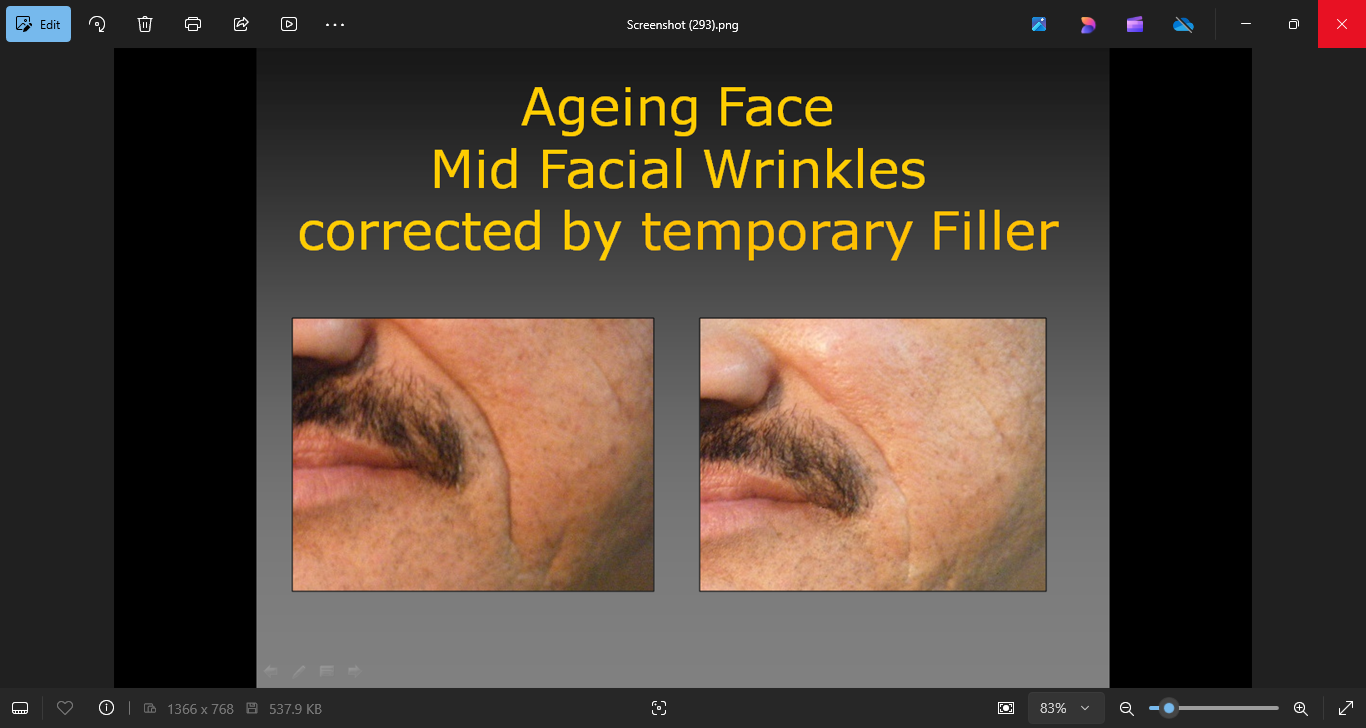Click the Edit image button
1366x728 pixels.
tap(39, 24)
